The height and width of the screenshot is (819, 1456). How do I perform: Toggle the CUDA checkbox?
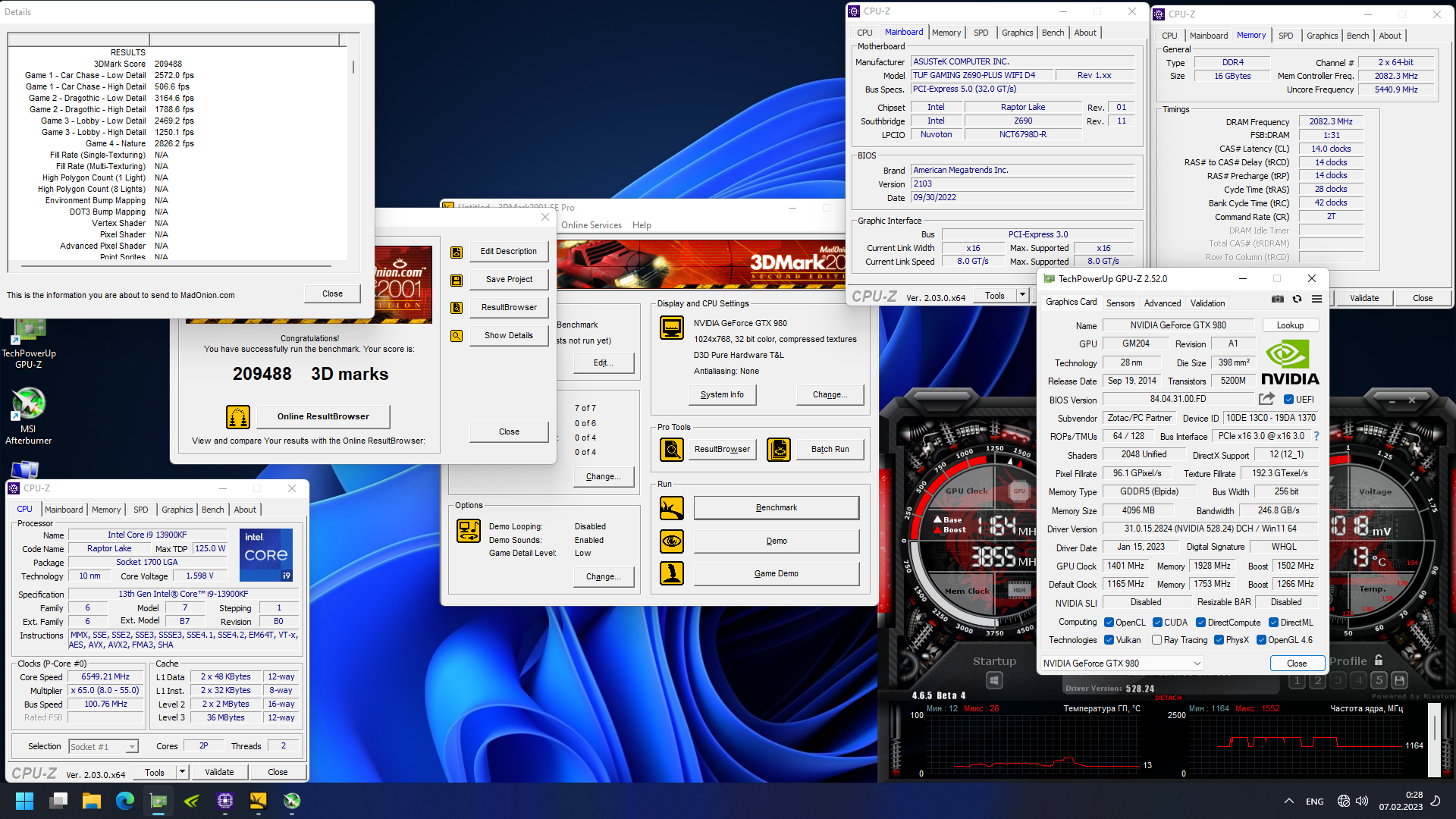[x=1157, y=623]
